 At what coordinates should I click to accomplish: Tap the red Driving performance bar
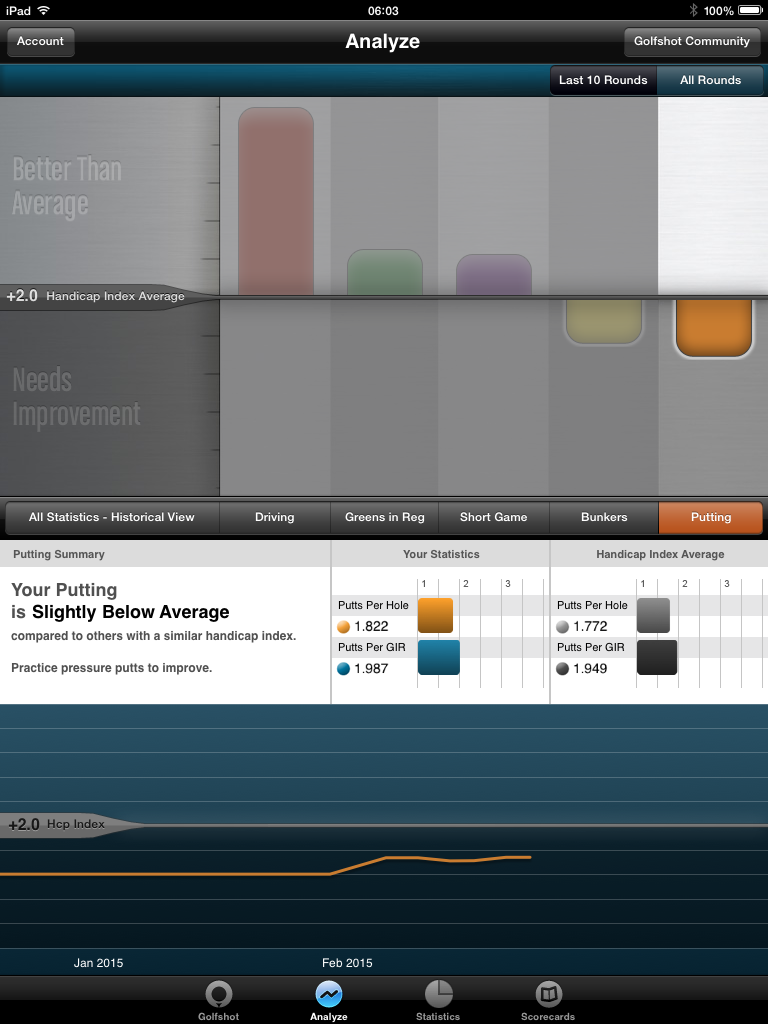[x=276, y=200]
